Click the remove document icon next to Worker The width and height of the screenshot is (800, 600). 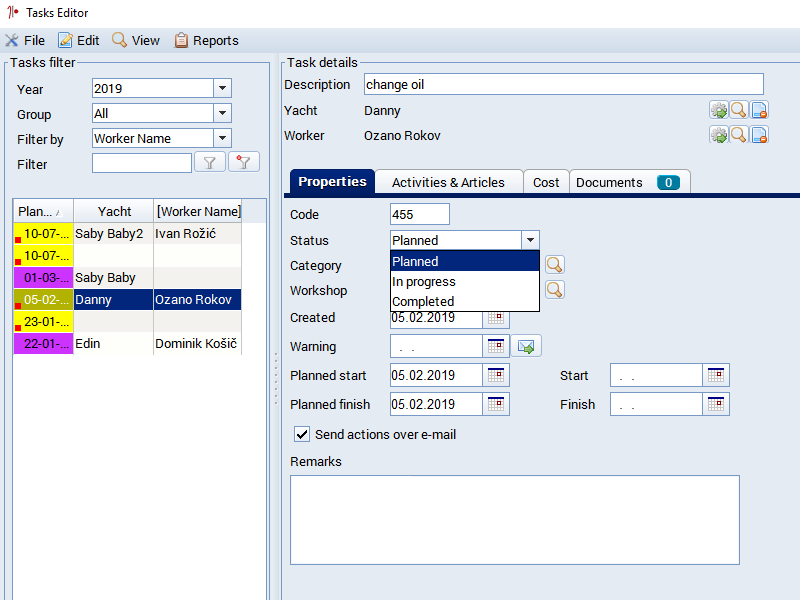[x=759, y=135]
